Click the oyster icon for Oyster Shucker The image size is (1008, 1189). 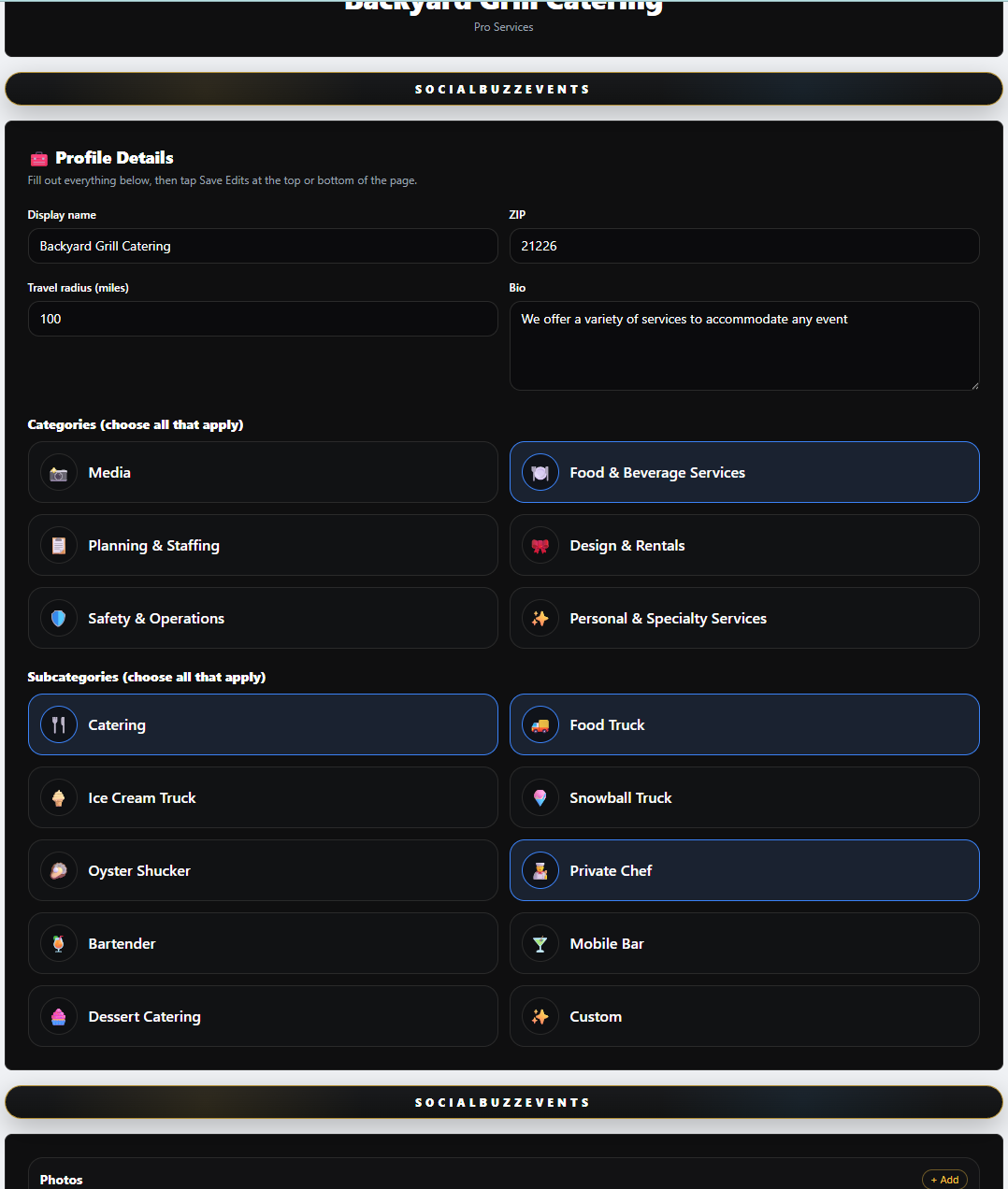[x=59, y=871]
